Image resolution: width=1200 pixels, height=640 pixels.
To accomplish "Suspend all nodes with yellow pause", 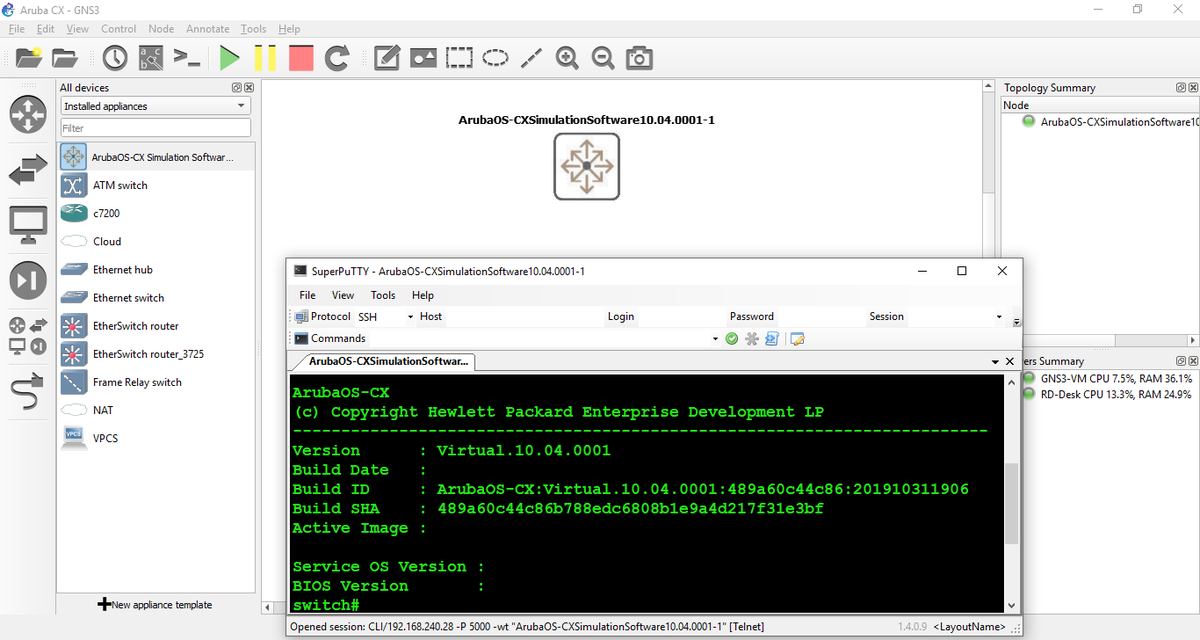I will 265,58.
